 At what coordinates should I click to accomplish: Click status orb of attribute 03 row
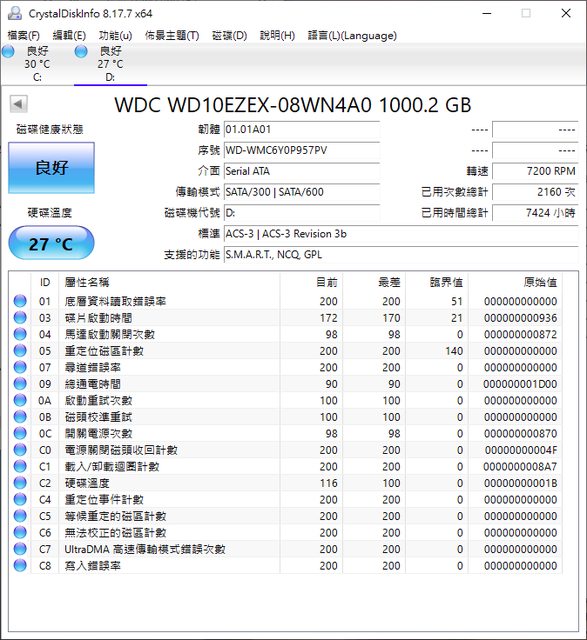point(20,318)
